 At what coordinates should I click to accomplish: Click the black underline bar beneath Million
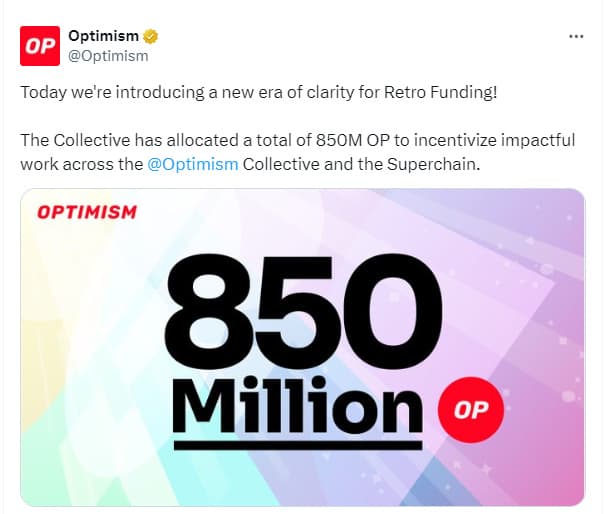pos(298,446)
